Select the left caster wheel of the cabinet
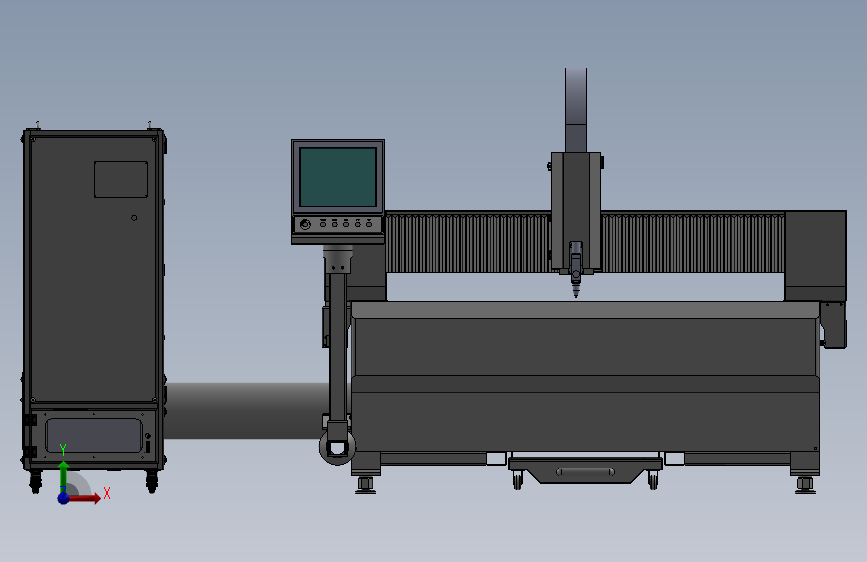This screenshot has height=562, width=867. coord(35,482)
